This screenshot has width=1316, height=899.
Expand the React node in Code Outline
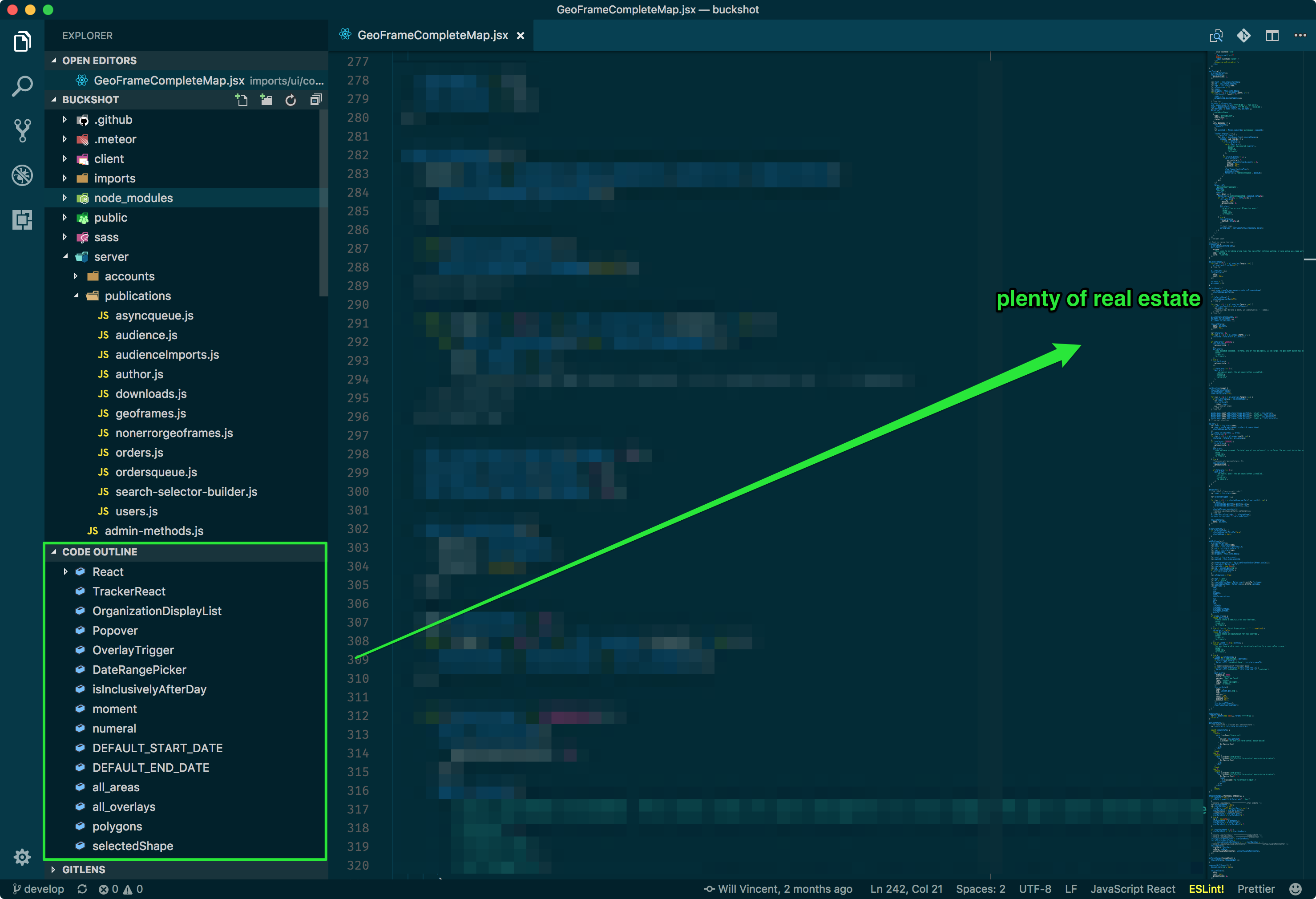point(65,571)
